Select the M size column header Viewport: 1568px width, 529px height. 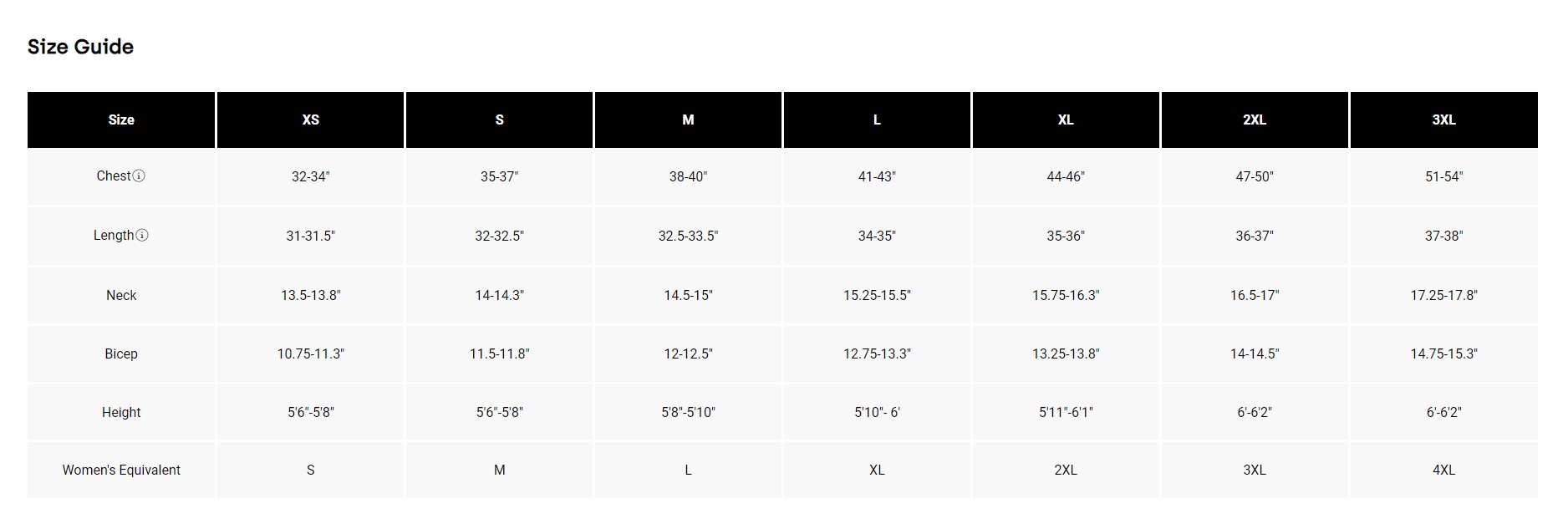(688, 120)
